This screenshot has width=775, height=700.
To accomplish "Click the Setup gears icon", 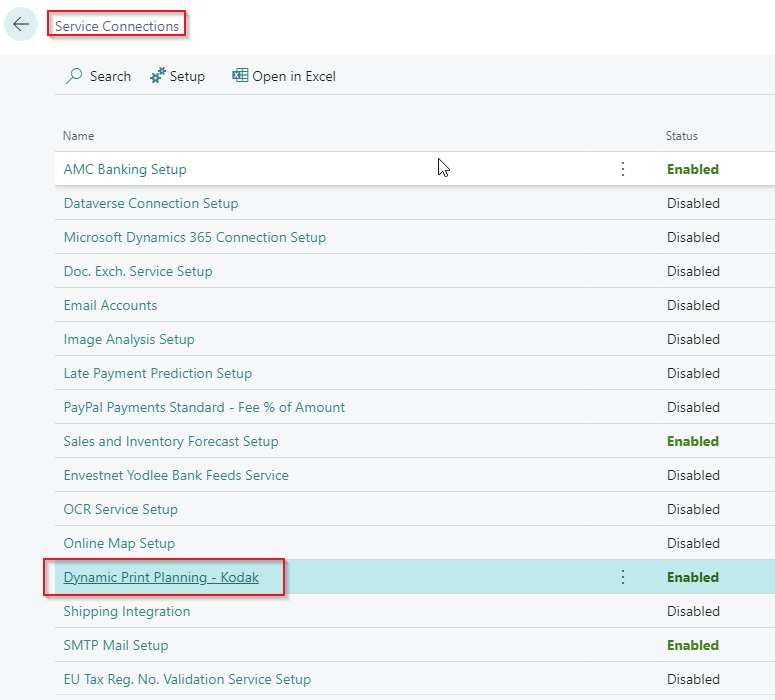I will click(158, 76).
